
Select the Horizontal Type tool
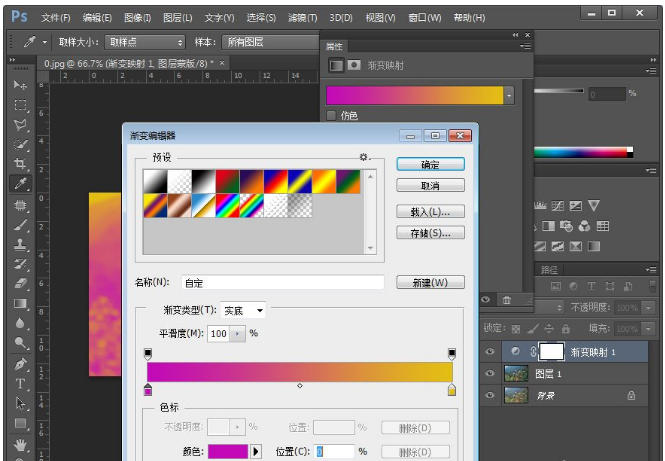click(x=20, y=383)
